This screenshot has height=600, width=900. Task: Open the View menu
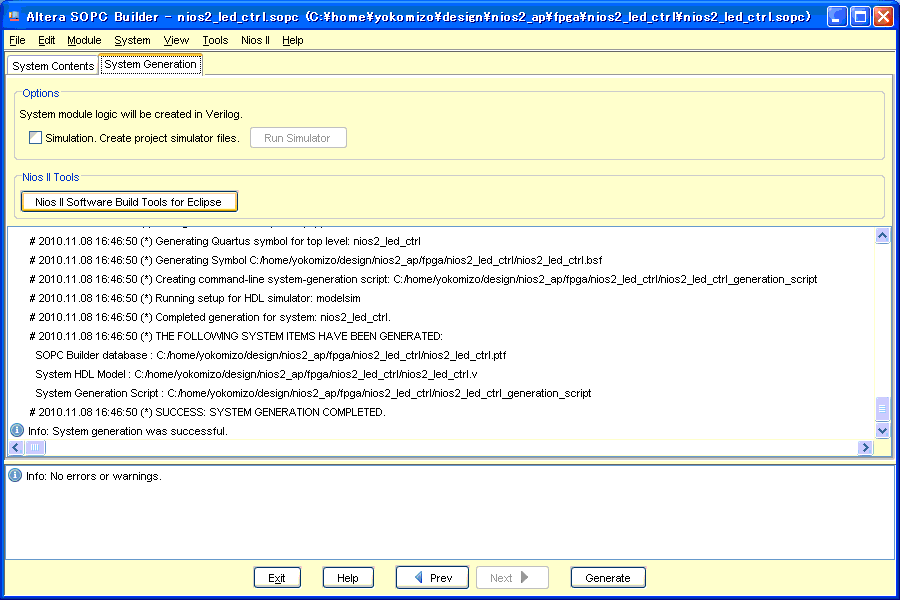coord(176,40)
